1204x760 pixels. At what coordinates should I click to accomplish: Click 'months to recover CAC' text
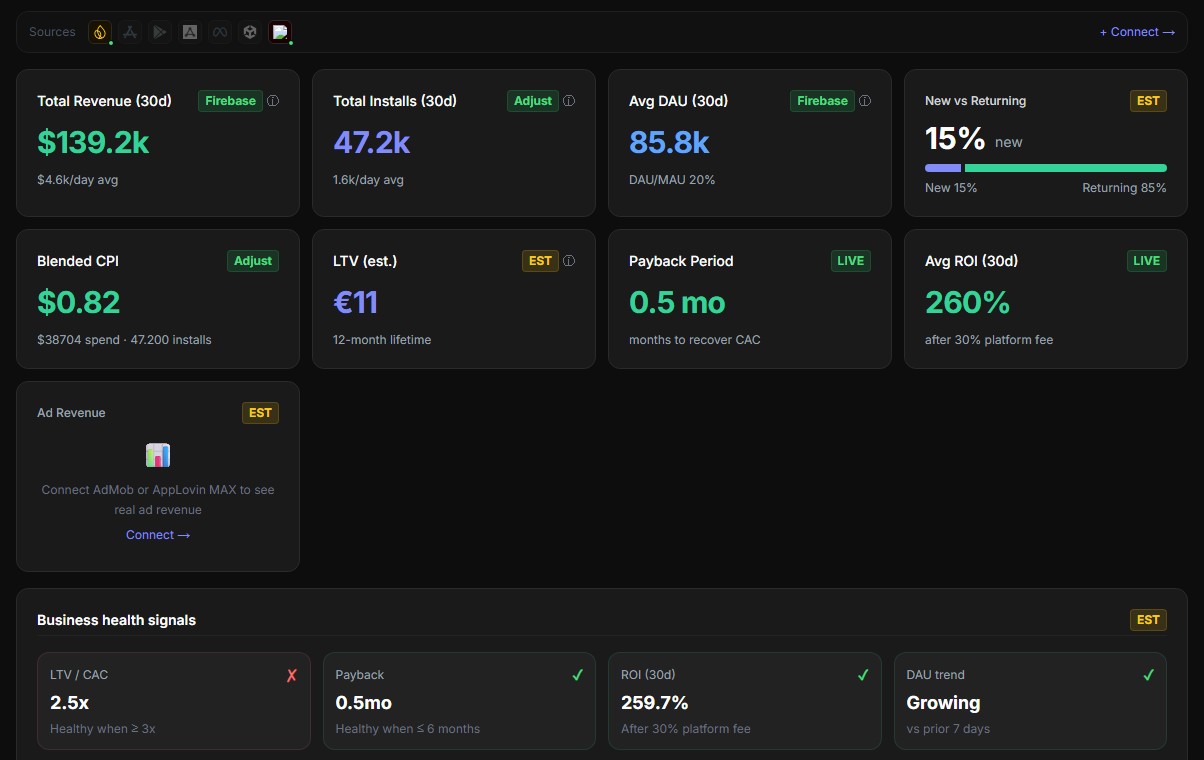coord(695,340)
